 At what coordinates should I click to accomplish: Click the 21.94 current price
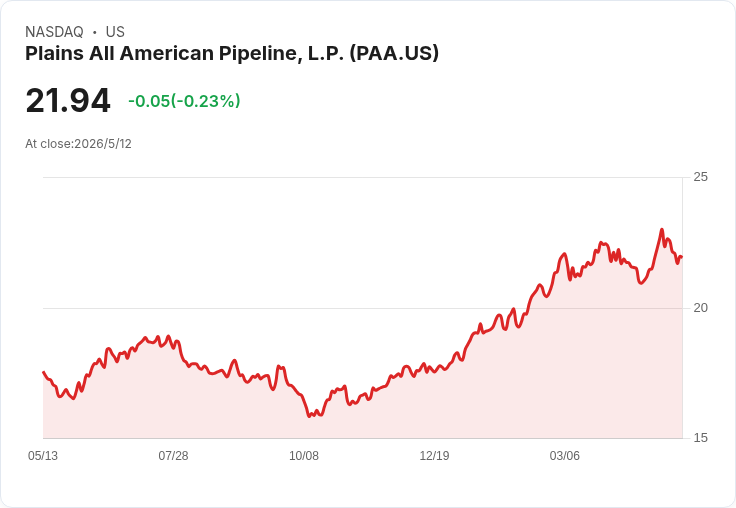[68, 100]
